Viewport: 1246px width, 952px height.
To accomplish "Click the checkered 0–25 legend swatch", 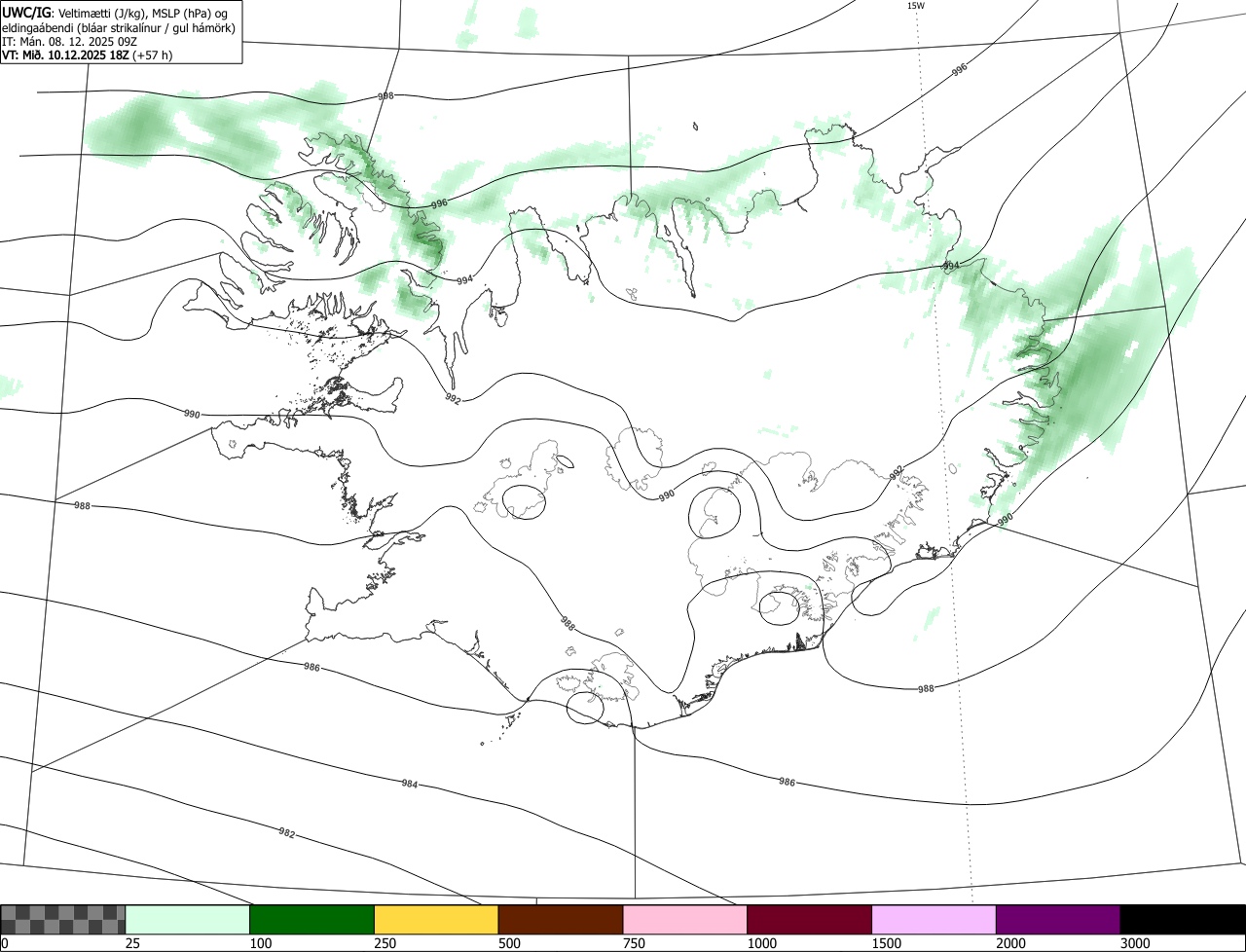I will (x=63, y=920).
